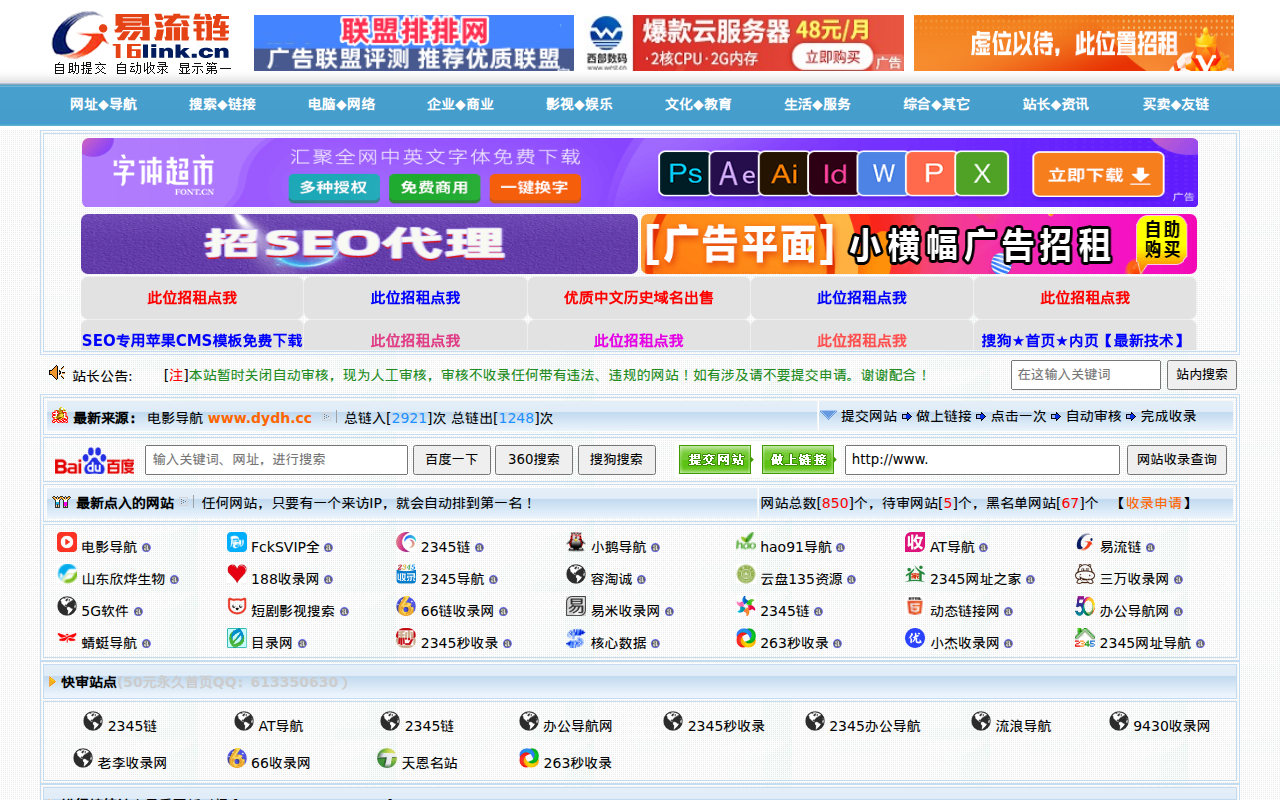
Task: Select the After Effects icon in the banner
Action: click(x=734, y=173)
